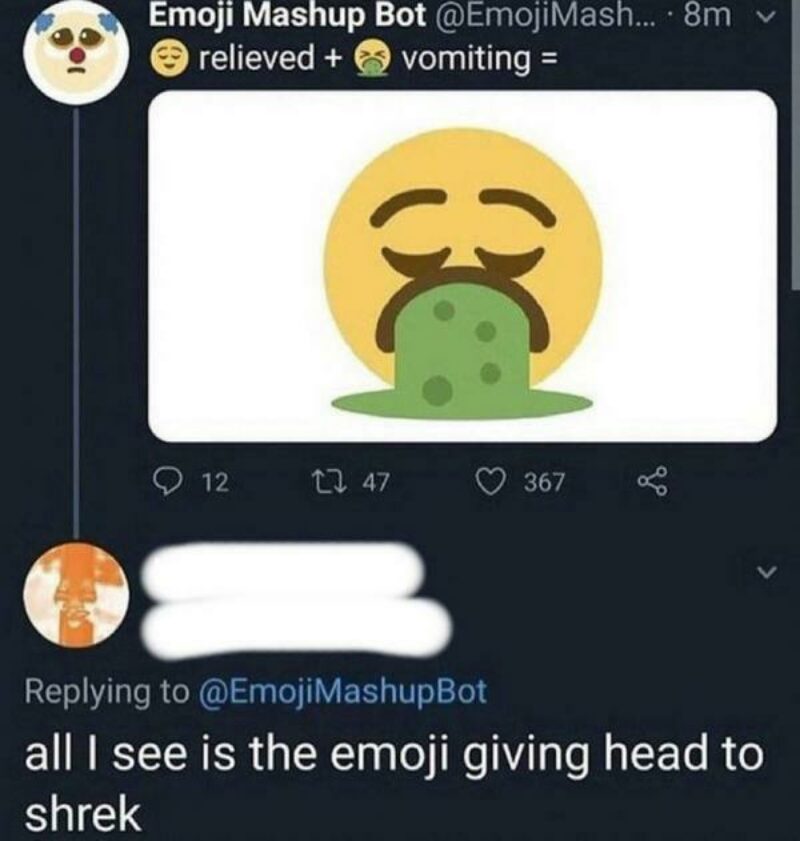Click the speech bubble reply icon
The height and width of the screenshot is (841, 800).
171,483
